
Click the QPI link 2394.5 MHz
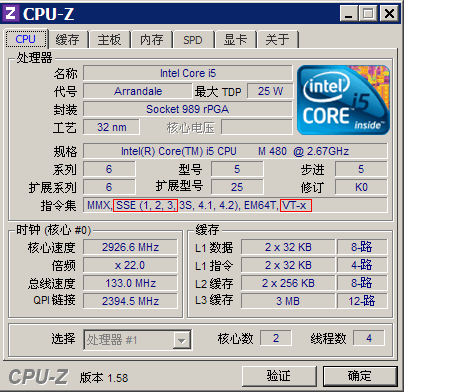click(130, 301)
